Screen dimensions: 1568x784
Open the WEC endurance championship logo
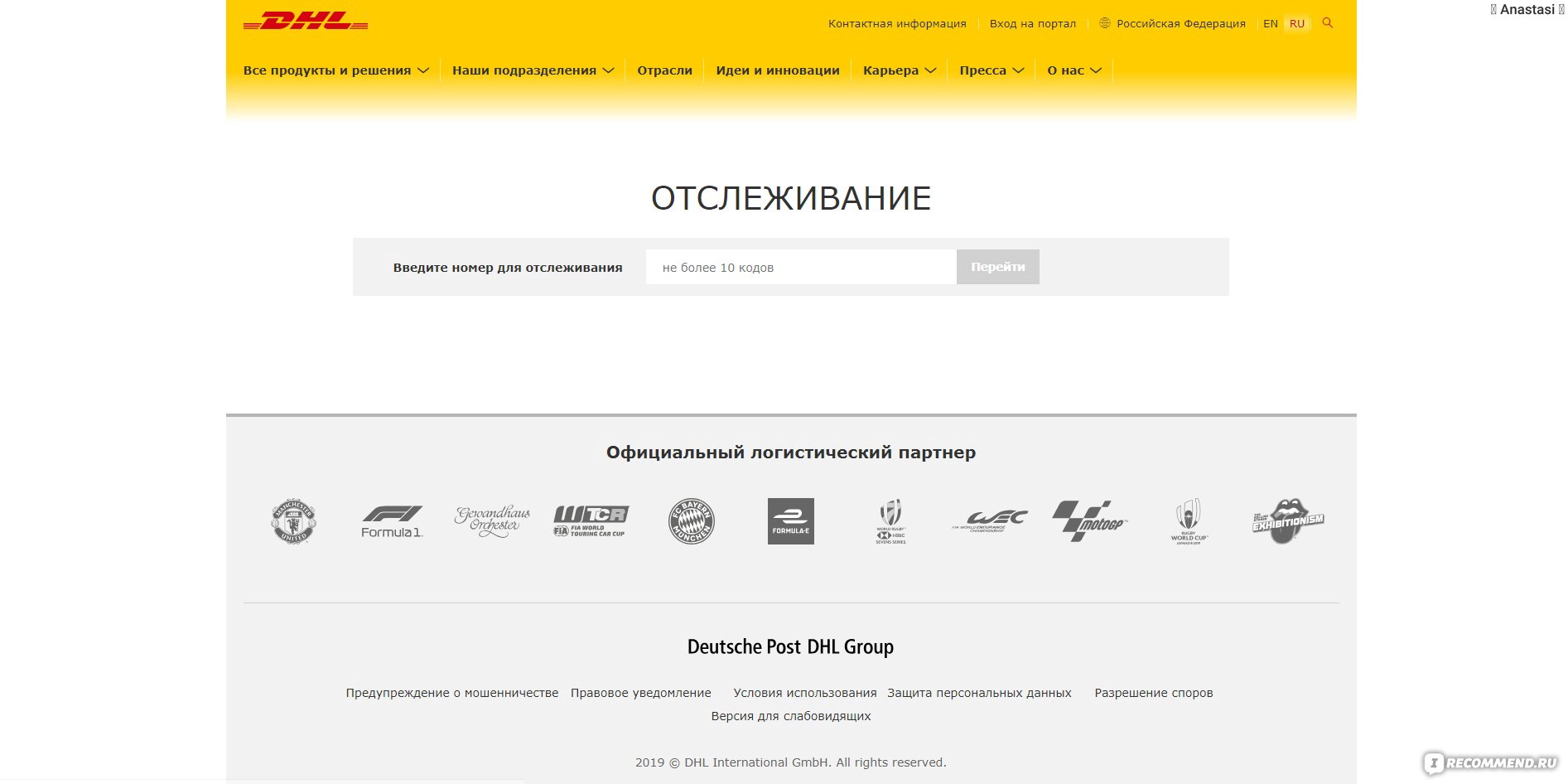point(990,521)
